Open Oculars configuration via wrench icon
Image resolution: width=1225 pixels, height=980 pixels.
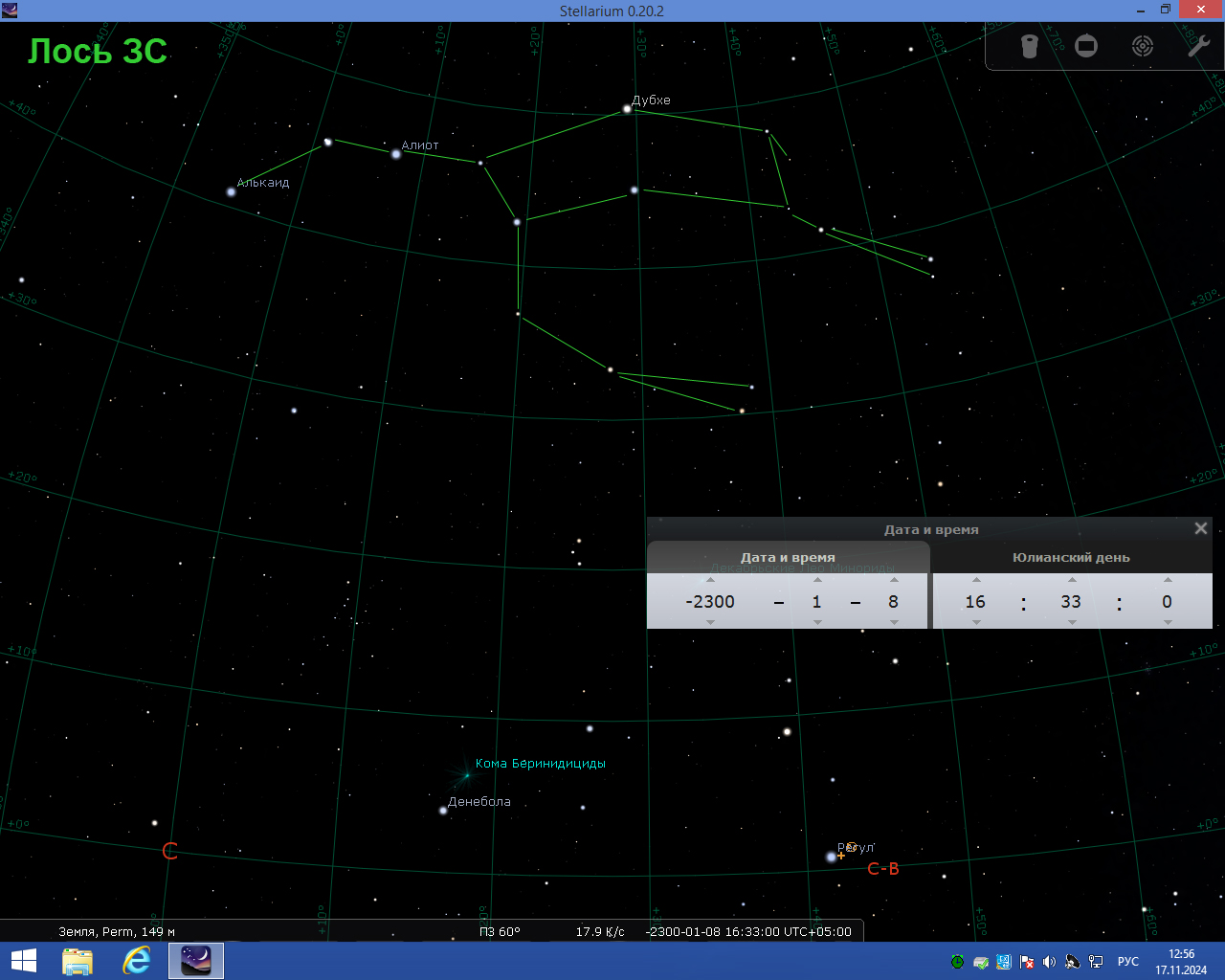pyautogui.click(x=1198, y=46)
